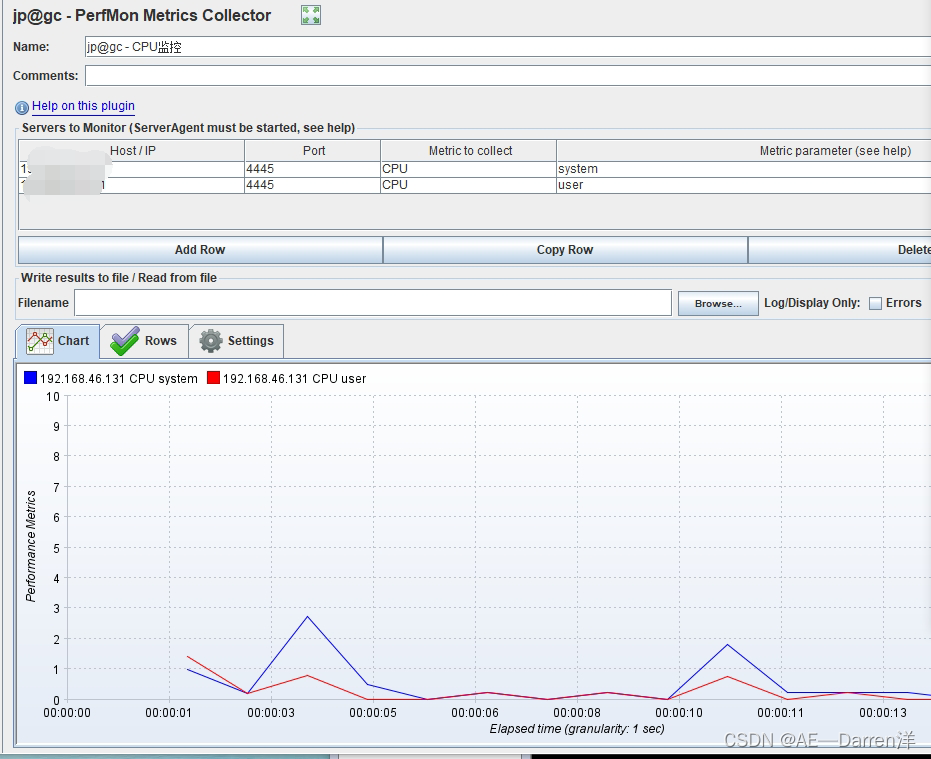Open the Chart tab
The height and width of the screenshot is (759, 931).
pyautogui.click(x=58, y=341)
